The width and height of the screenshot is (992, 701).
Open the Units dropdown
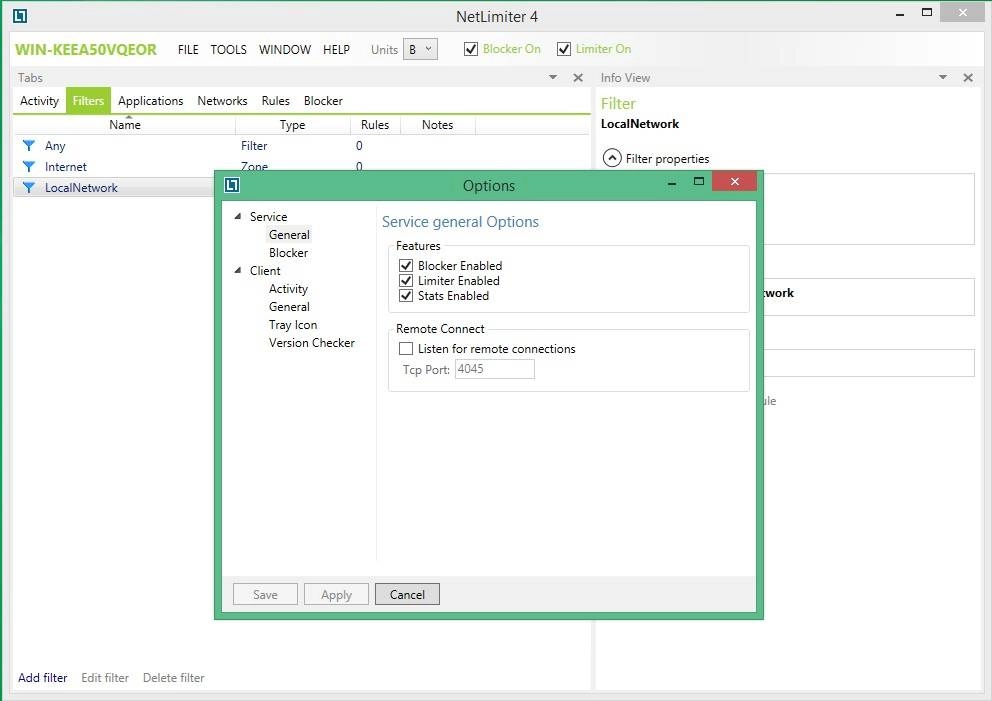tap(420, 49)
